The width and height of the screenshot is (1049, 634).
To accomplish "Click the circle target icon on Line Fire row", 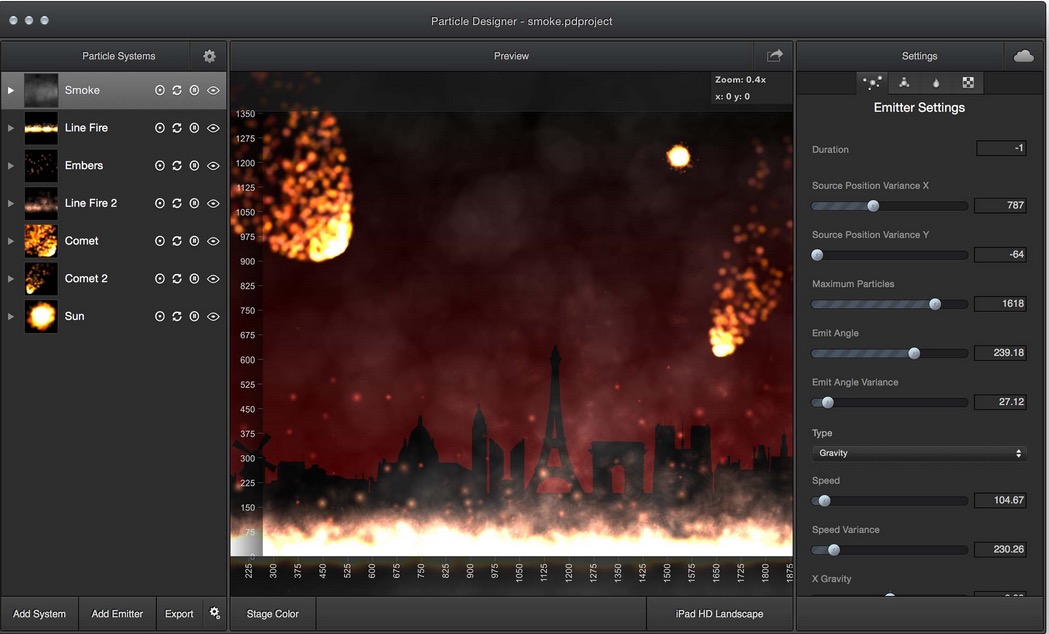I will coord(160,128).
